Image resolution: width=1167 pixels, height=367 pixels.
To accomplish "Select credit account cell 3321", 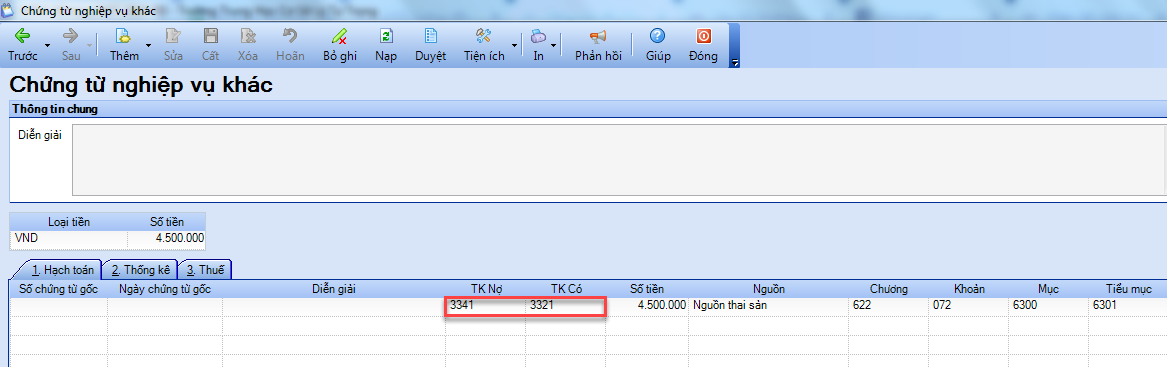I will (x=566, y=305).
